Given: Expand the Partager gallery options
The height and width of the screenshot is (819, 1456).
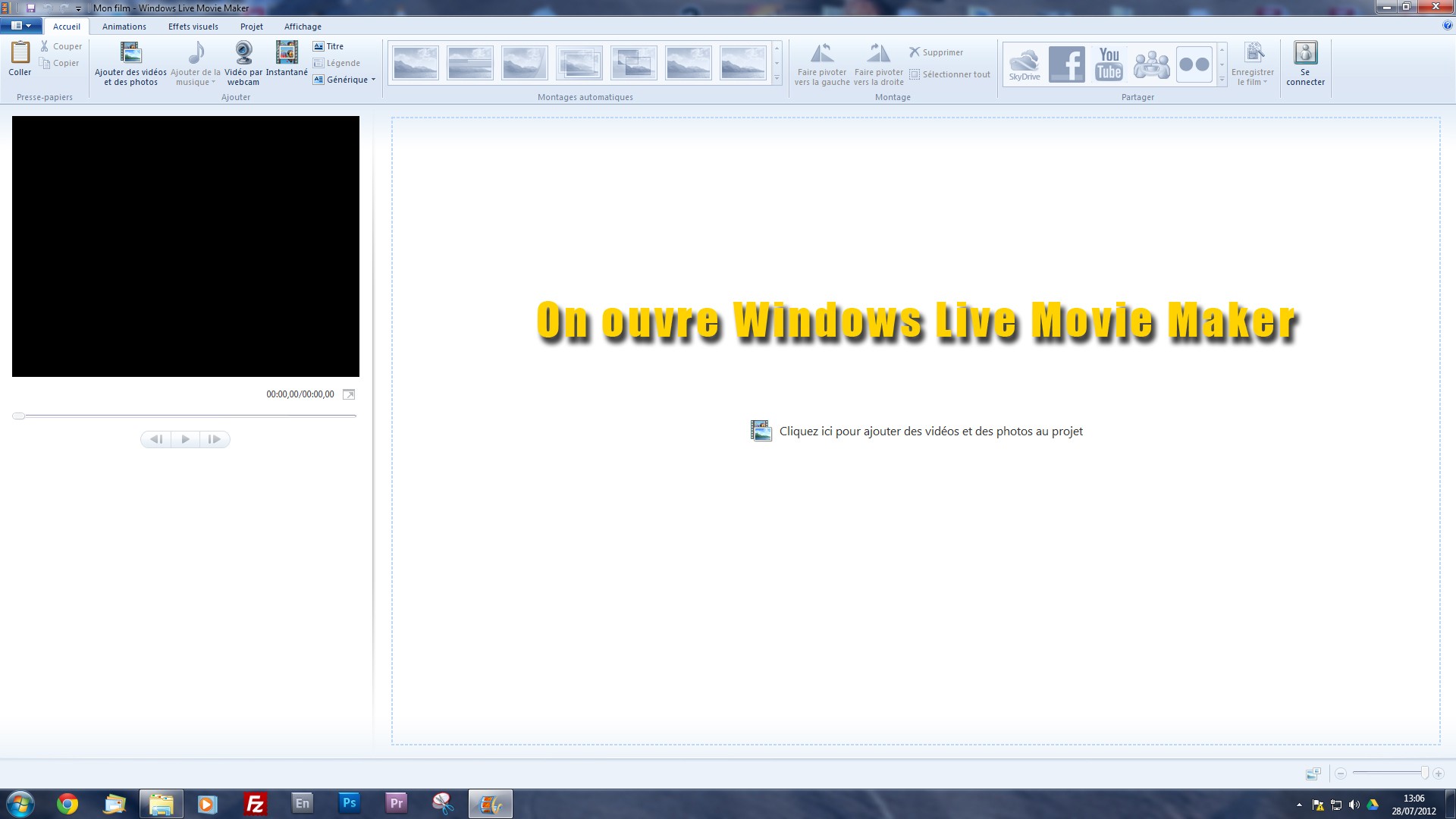Looking at the screenshot, I should coord(1222,79).
